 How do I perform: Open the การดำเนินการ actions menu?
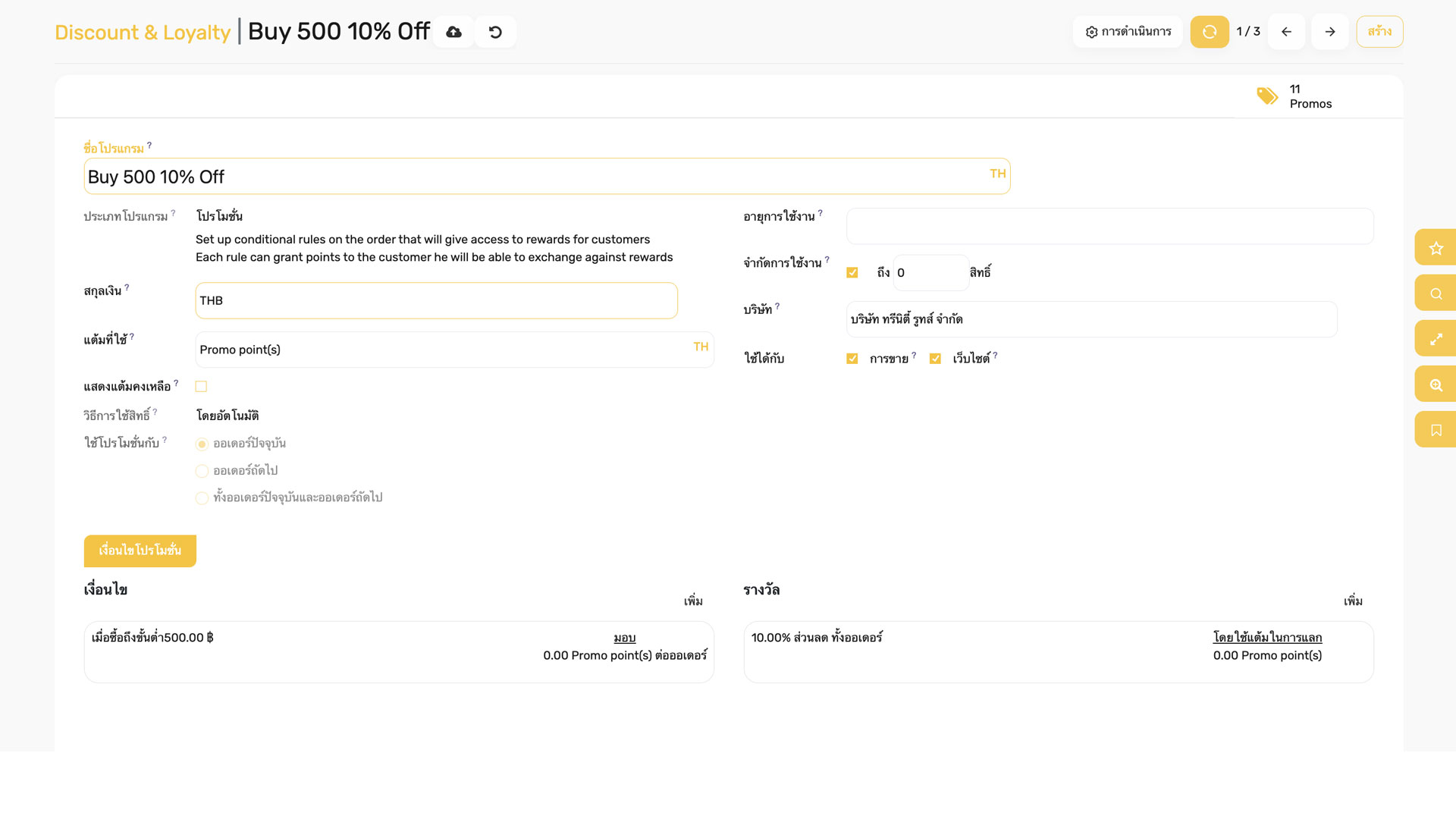click(1128, 32)
